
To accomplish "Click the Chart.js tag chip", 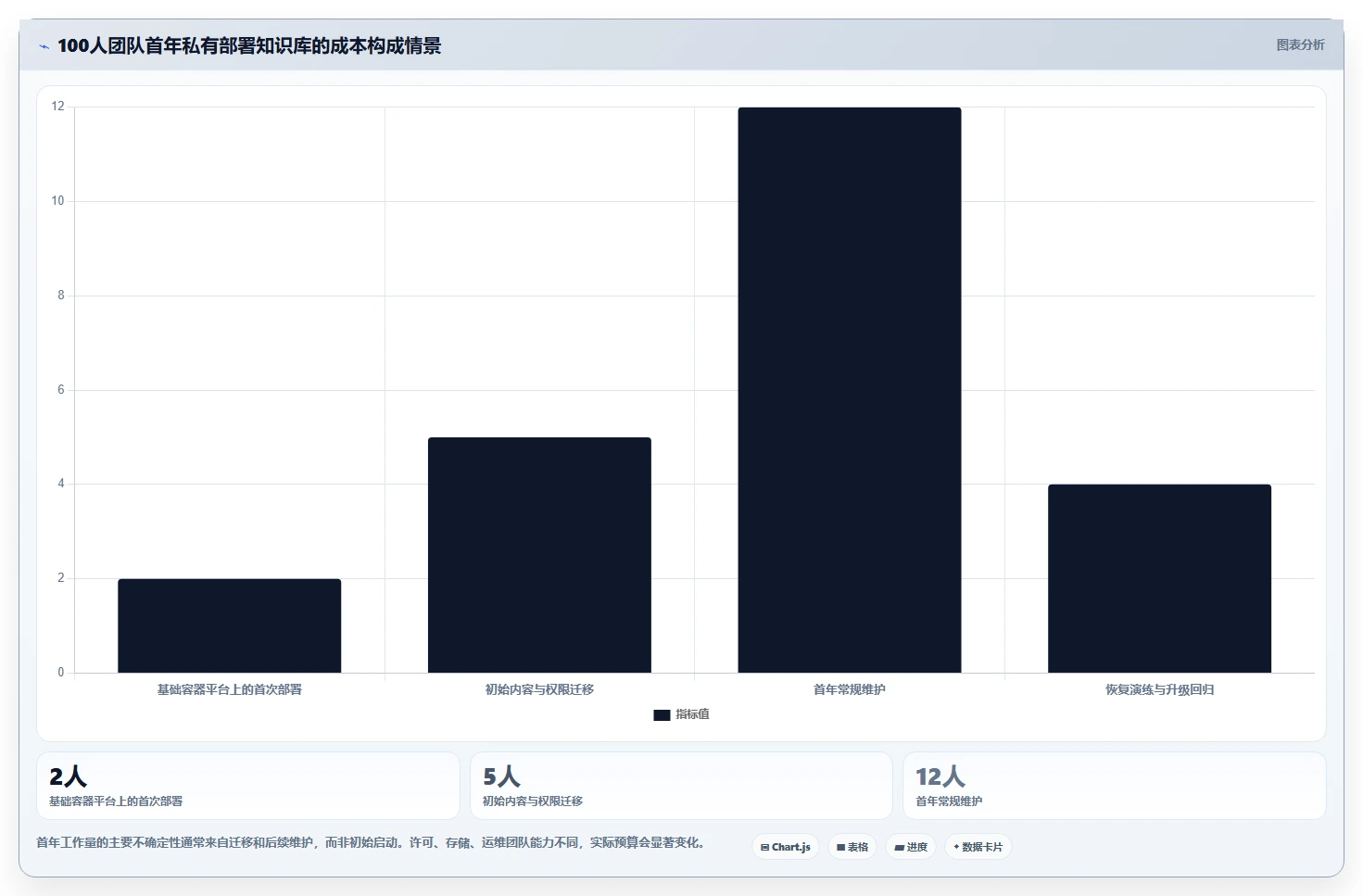I will [785, 847].
